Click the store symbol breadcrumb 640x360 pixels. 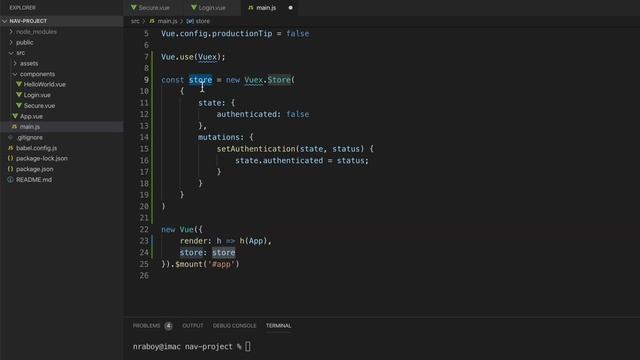203,21
